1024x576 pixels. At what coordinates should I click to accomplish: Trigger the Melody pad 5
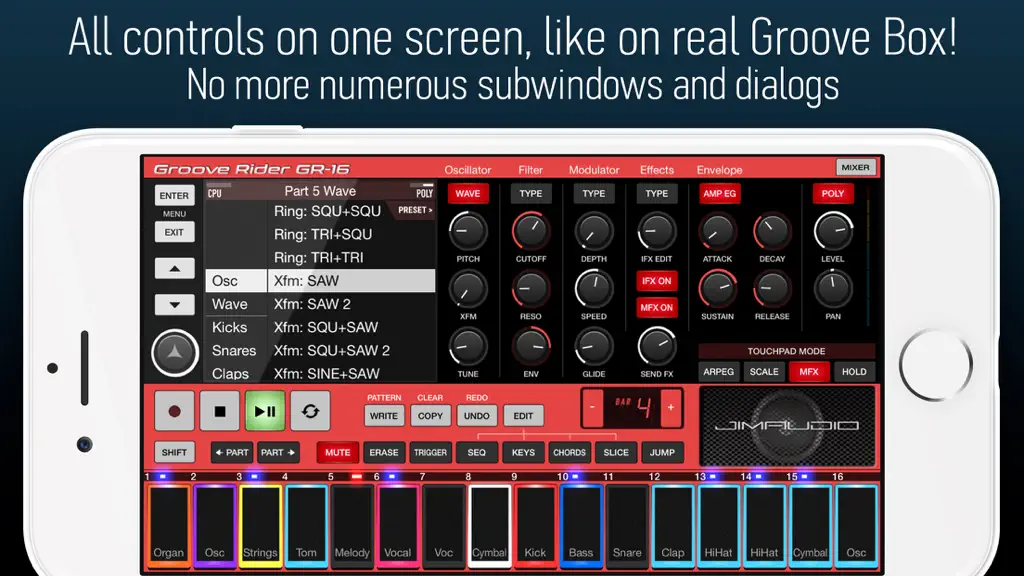tap(352, 524)
